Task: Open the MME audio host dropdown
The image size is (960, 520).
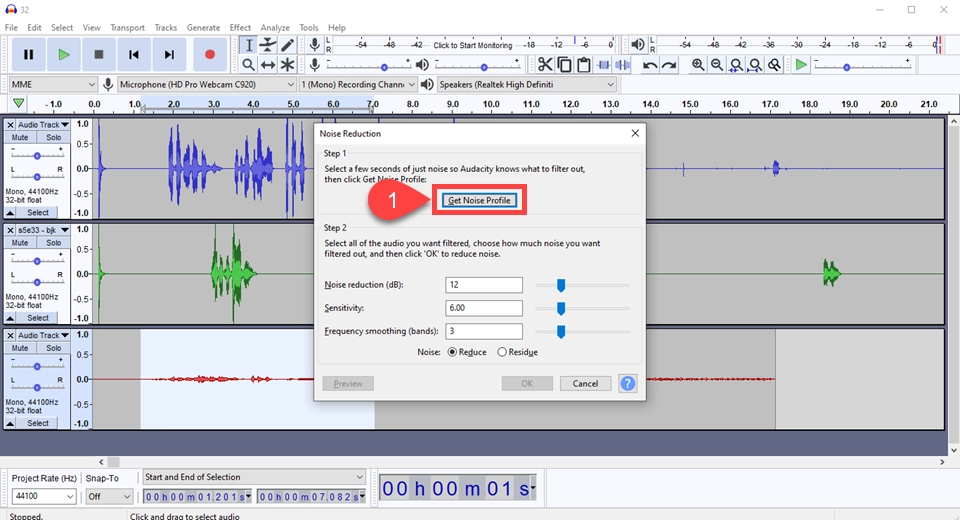Action: (x=53, y=85)
